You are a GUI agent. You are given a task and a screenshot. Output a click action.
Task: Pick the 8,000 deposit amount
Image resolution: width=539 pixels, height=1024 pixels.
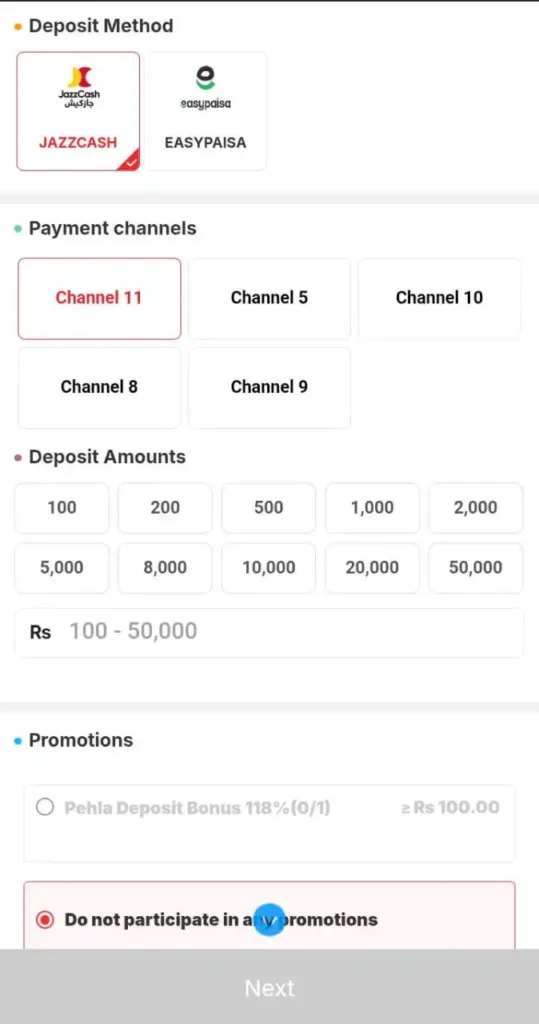165,568
